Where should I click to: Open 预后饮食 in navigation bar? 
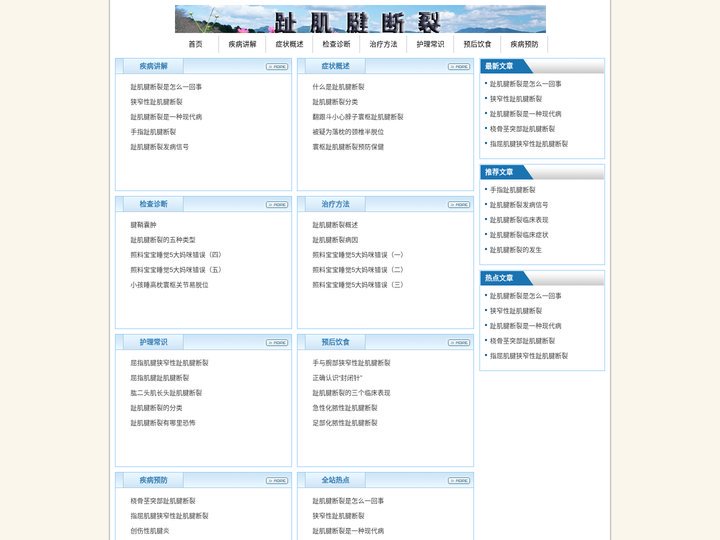click(x=477, y=44)
